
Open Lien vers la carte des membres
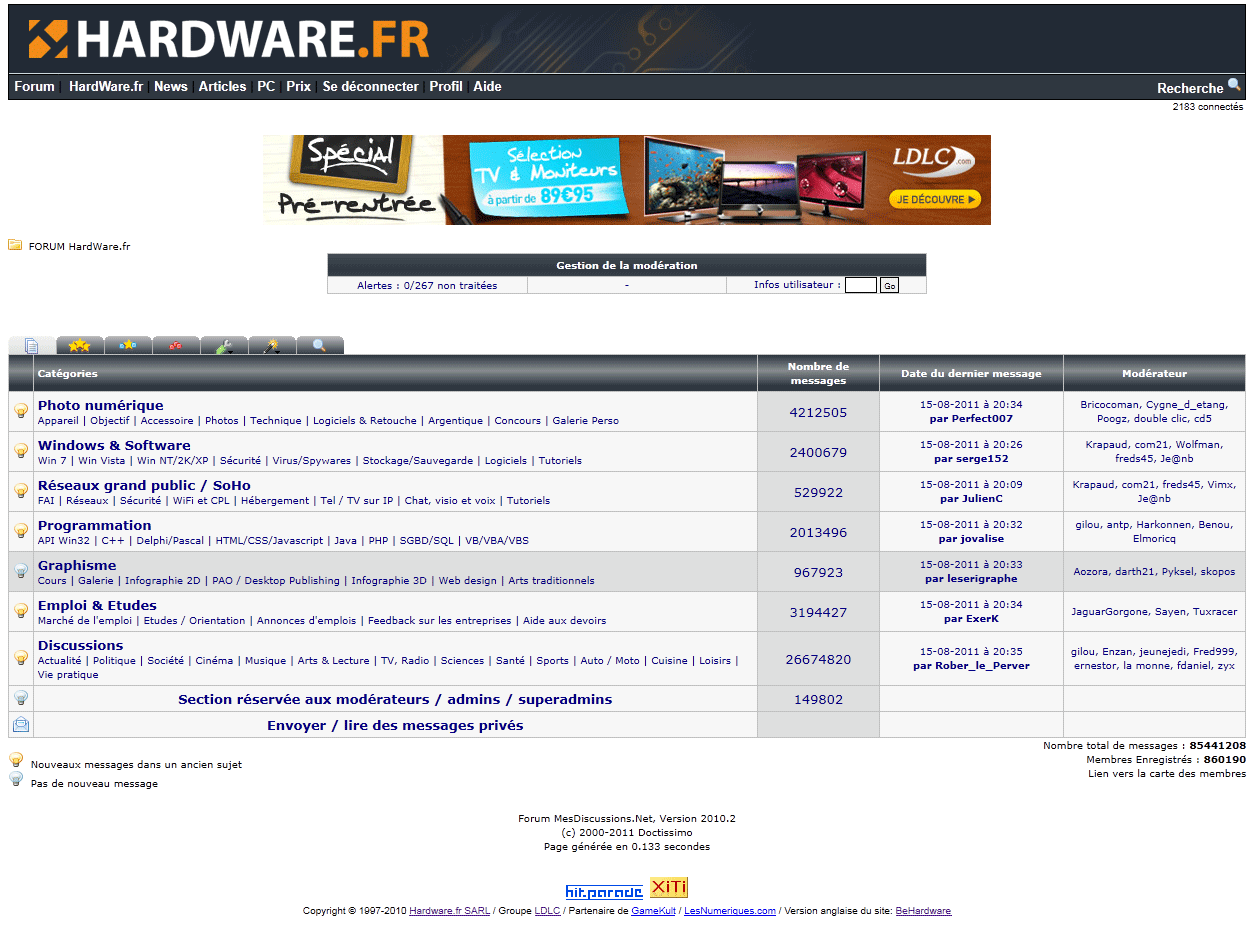click(x=1167, y=774)
